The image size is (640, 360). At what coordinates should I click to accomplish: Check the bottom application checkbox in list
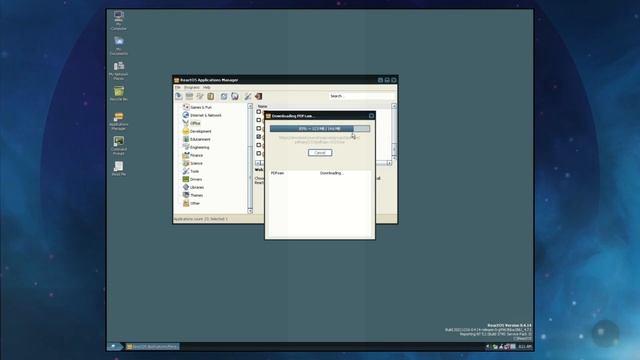coord(258,153)
